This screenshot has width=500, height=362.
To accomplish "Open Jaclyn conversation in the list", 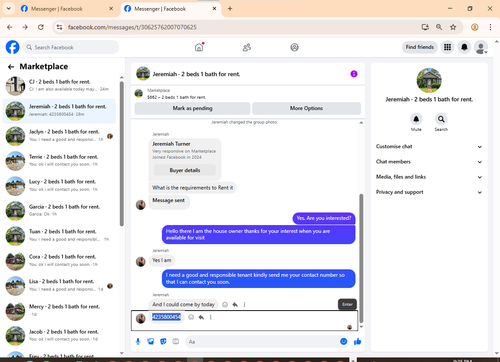I will tap(59, 136).
